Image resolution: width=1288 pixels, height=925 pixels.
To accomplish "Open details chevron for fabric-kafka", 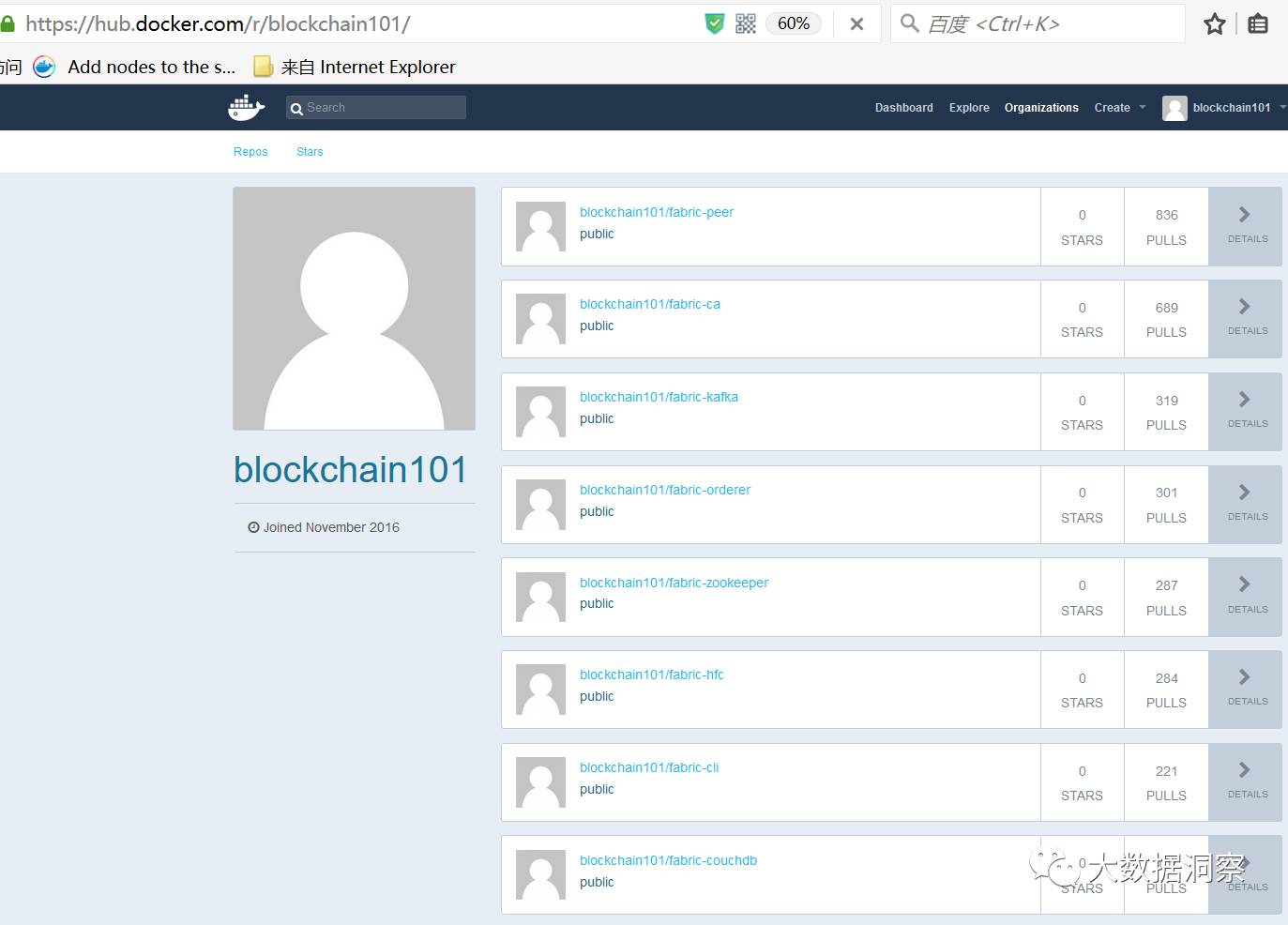I will pos(1245,400).
